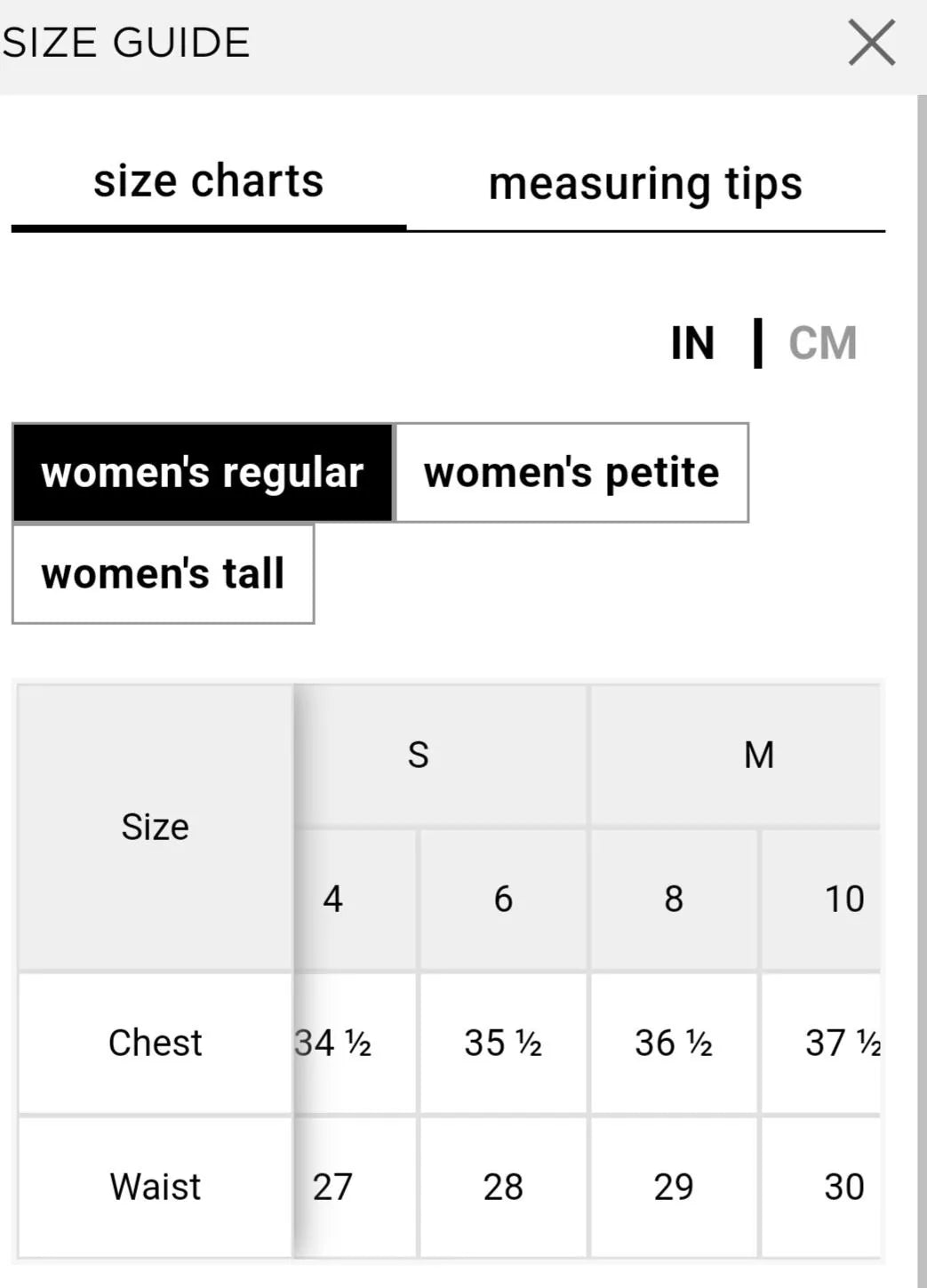Click the vertical scrollbar on right edge
The image size is (927, 1288).
922,622
